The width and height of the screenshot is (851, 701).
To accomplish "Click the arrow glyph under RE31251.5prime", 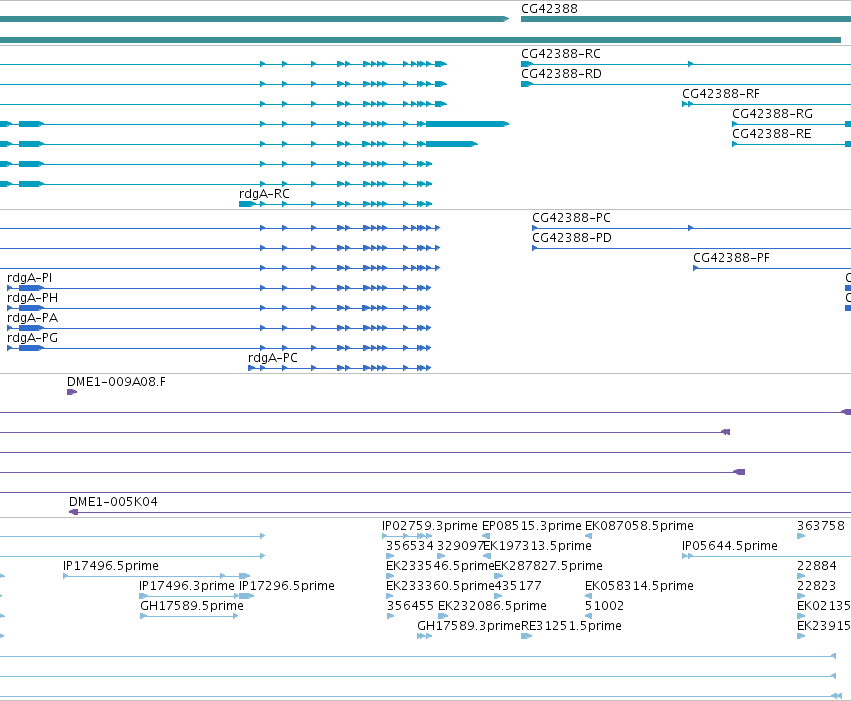I will (x=526, y=636).
